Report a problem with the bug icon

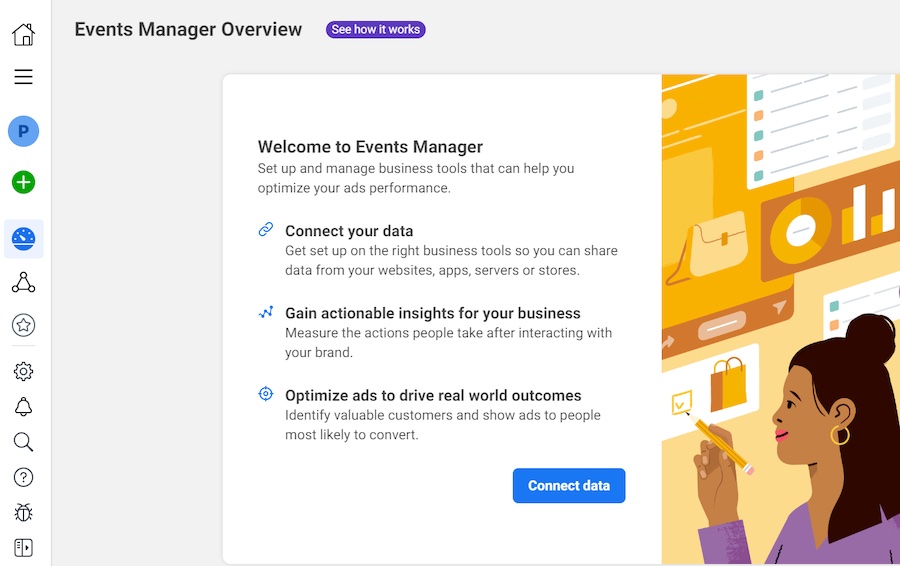click(23, 513)
